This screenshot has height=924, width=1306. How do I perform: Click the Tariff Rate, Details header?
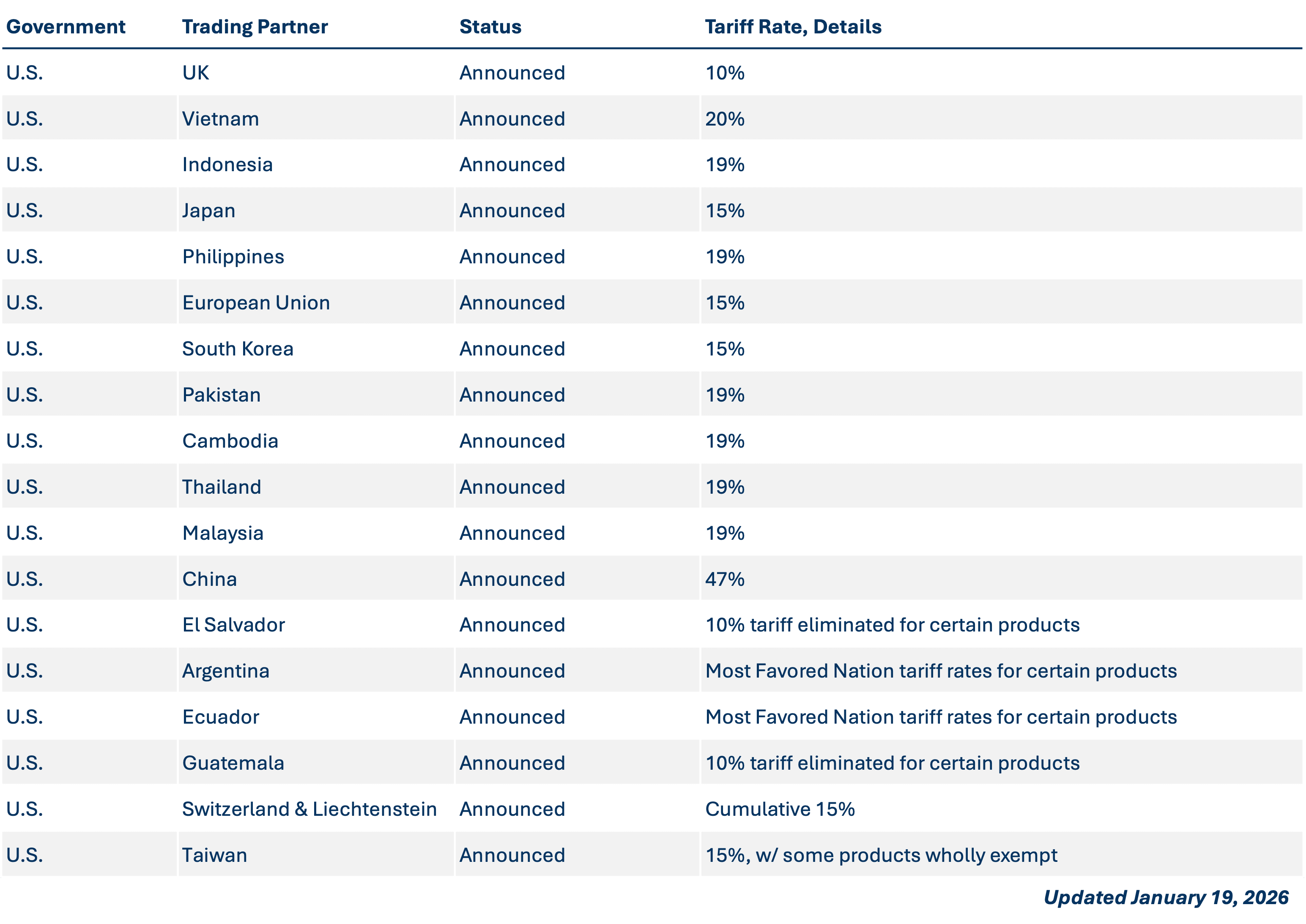click(793, 27)
